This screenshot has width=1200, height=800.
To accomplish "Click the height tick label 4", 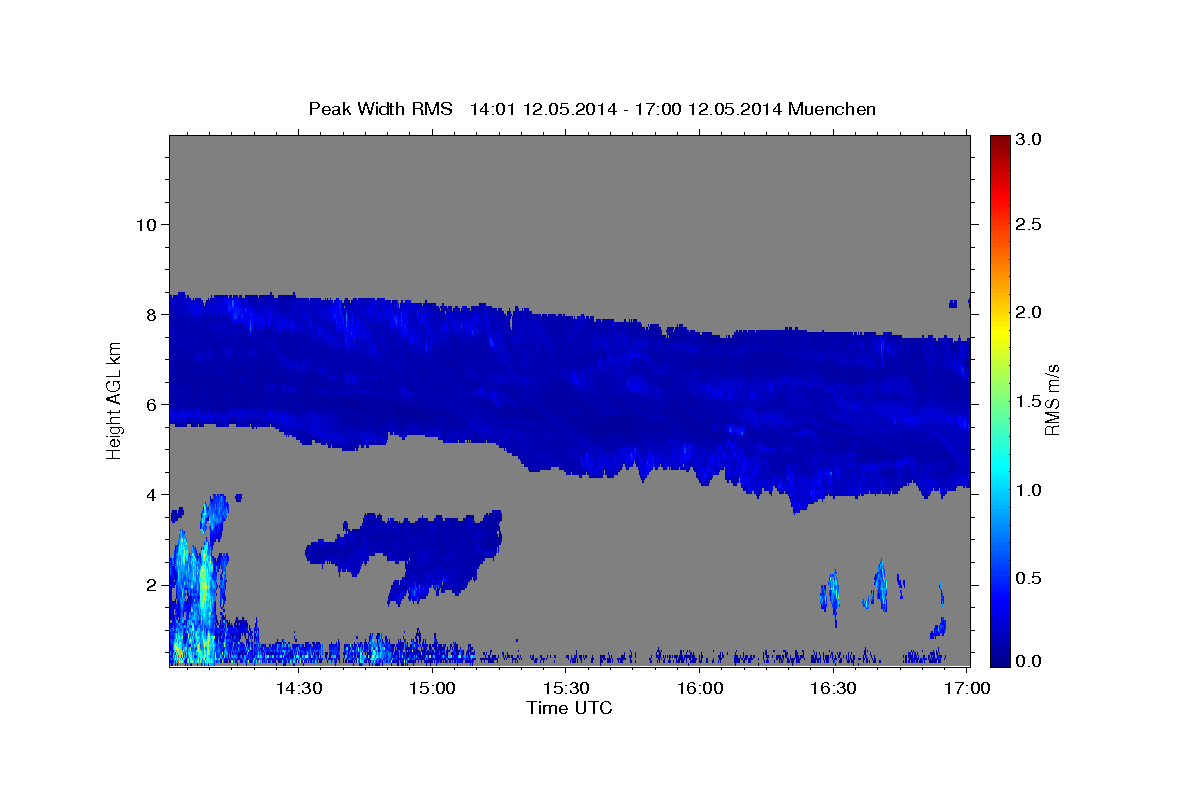I will coord(150,494).
